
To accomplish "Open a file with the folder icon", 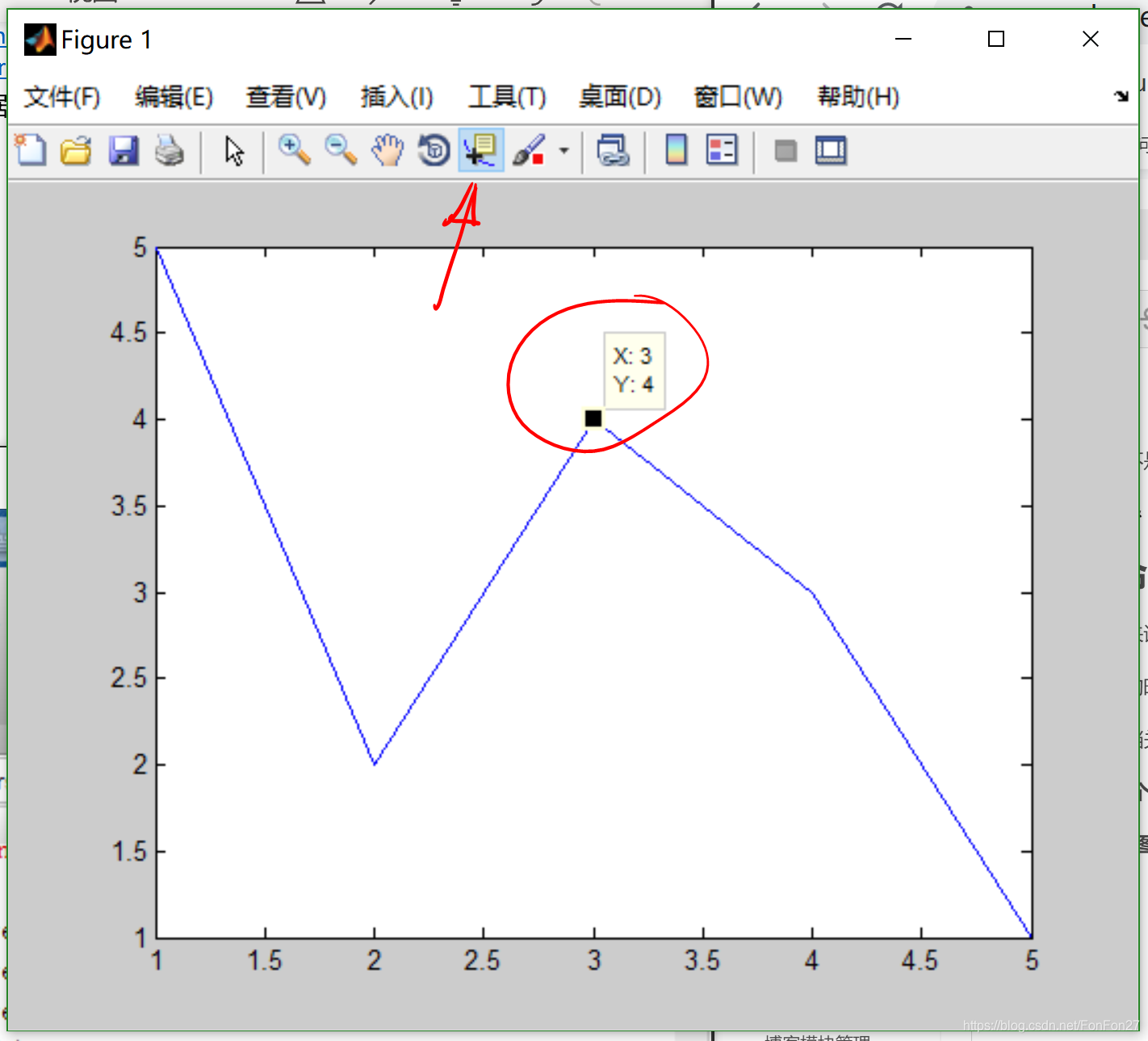I will tap(77, 150).
